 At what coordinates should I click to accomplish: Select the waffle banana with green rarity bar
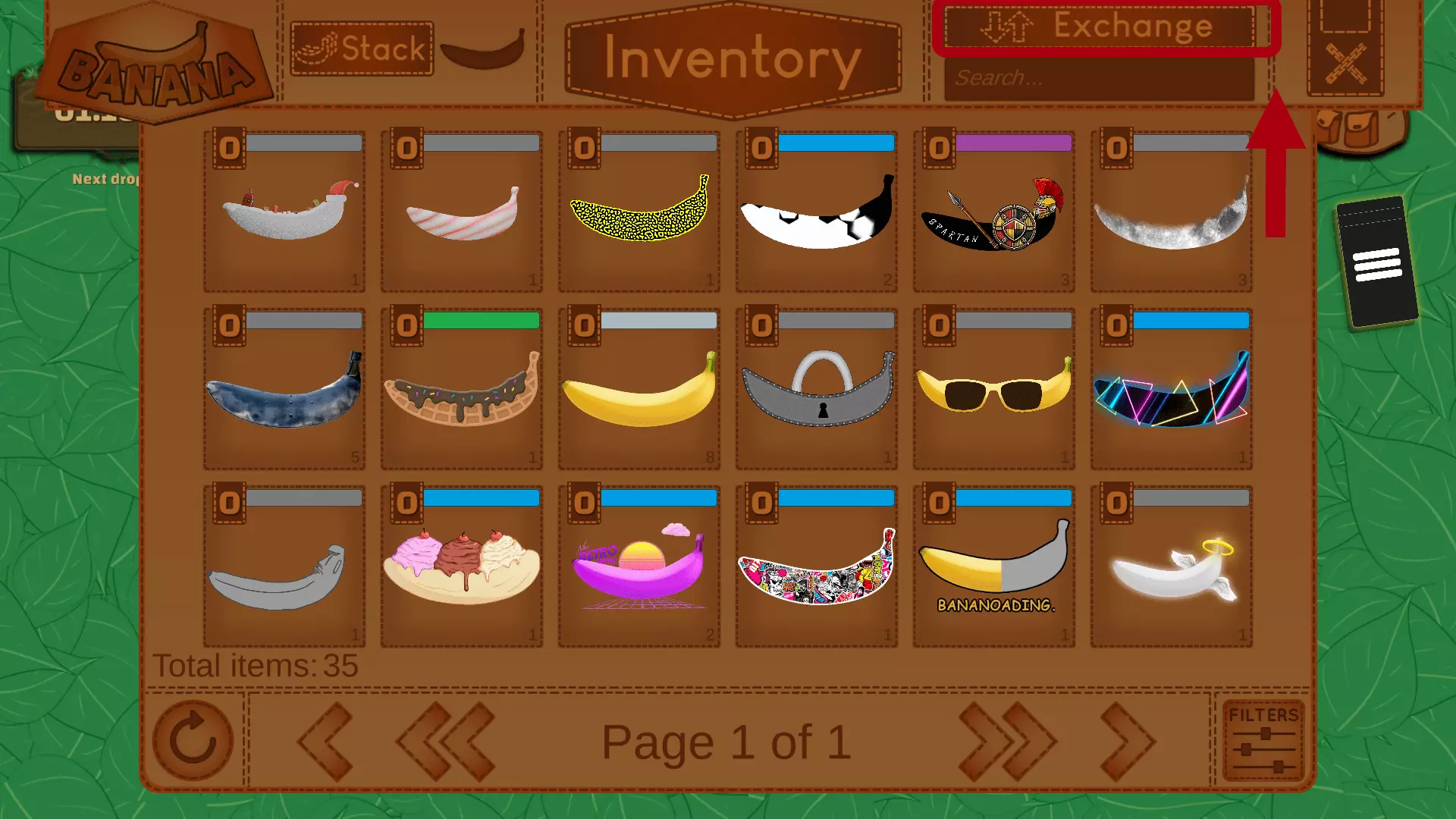461,389
